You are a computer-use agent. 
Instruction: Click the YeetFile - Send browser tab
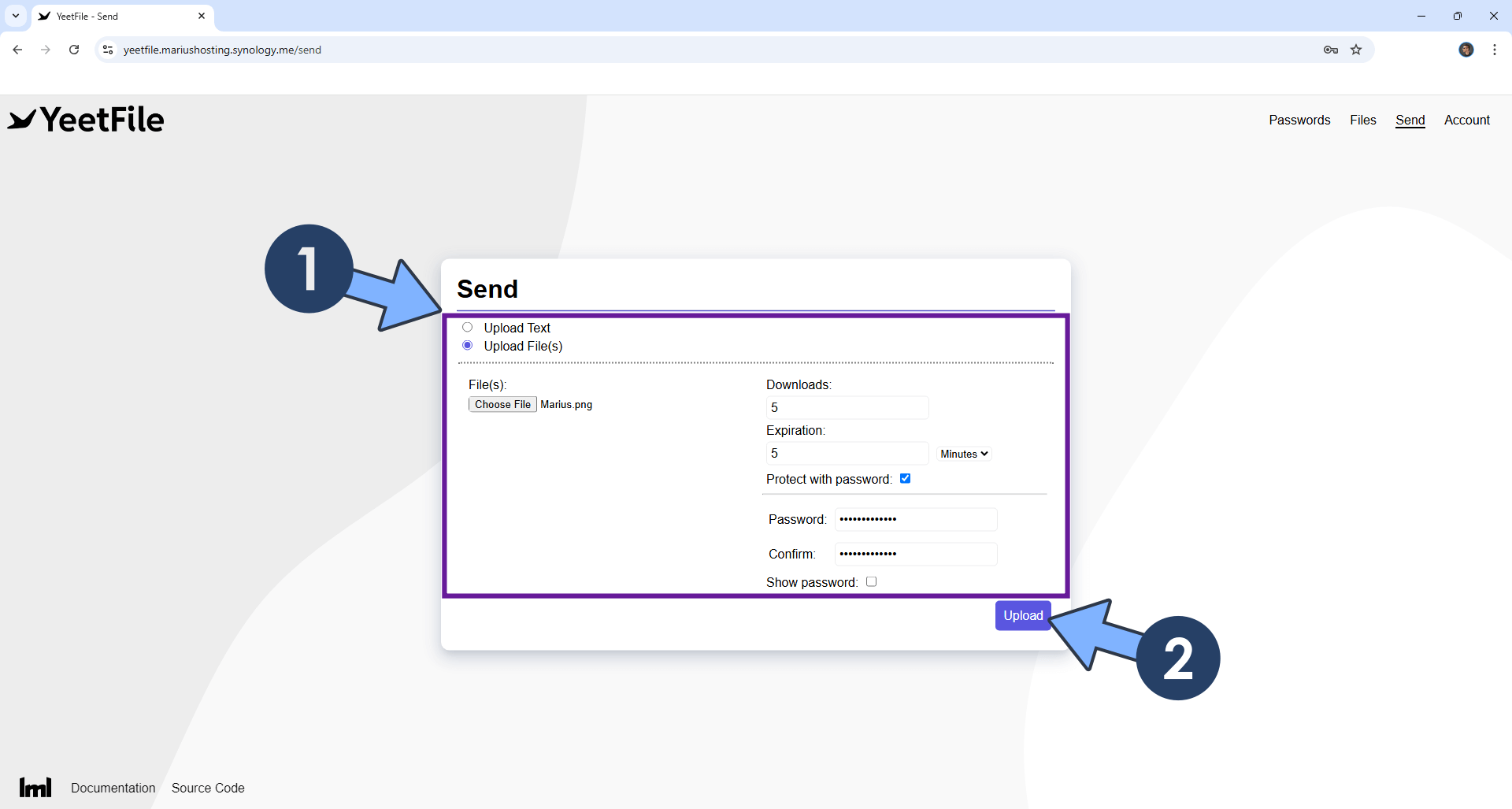pos(122,16)
